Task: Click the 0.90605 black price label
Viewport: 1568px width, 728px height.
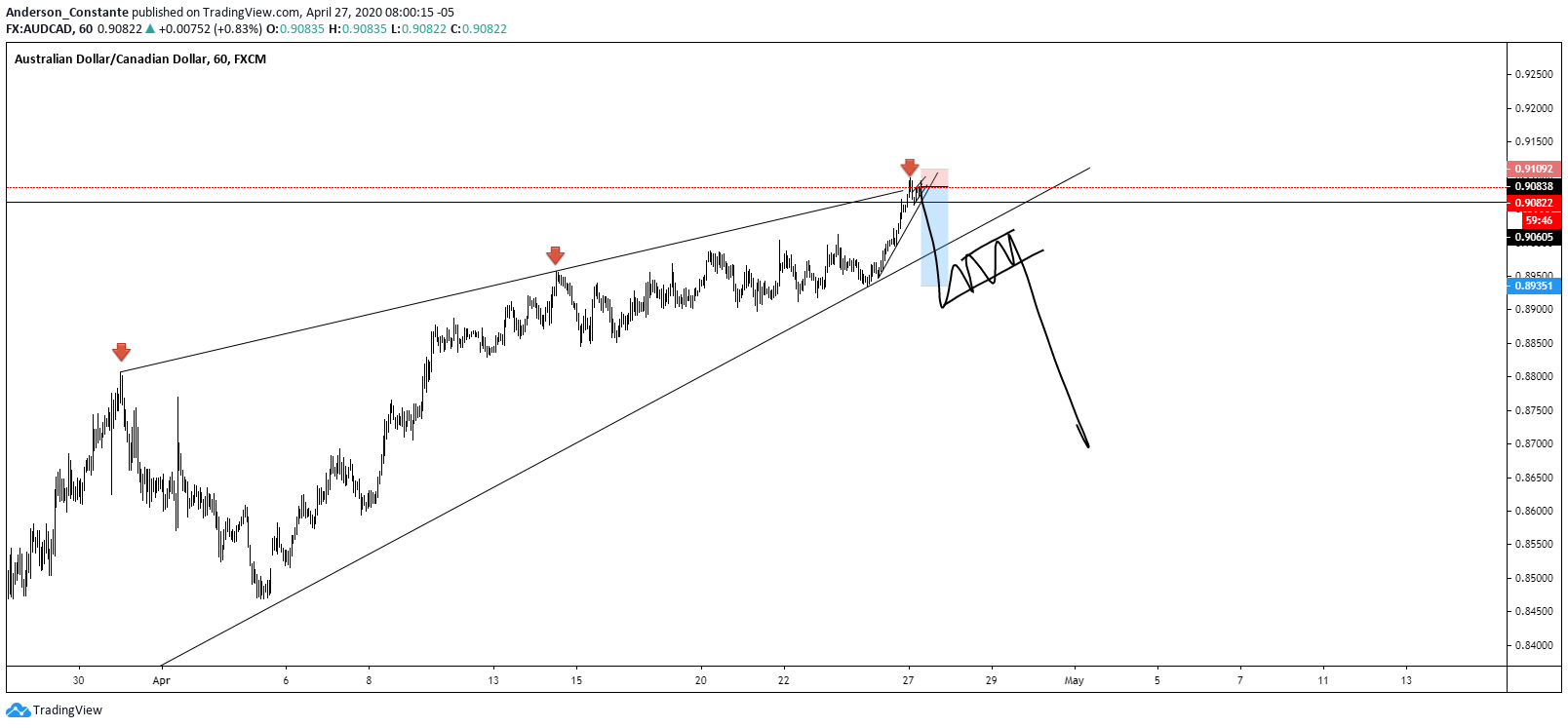Action: (x=1534, y=237)
